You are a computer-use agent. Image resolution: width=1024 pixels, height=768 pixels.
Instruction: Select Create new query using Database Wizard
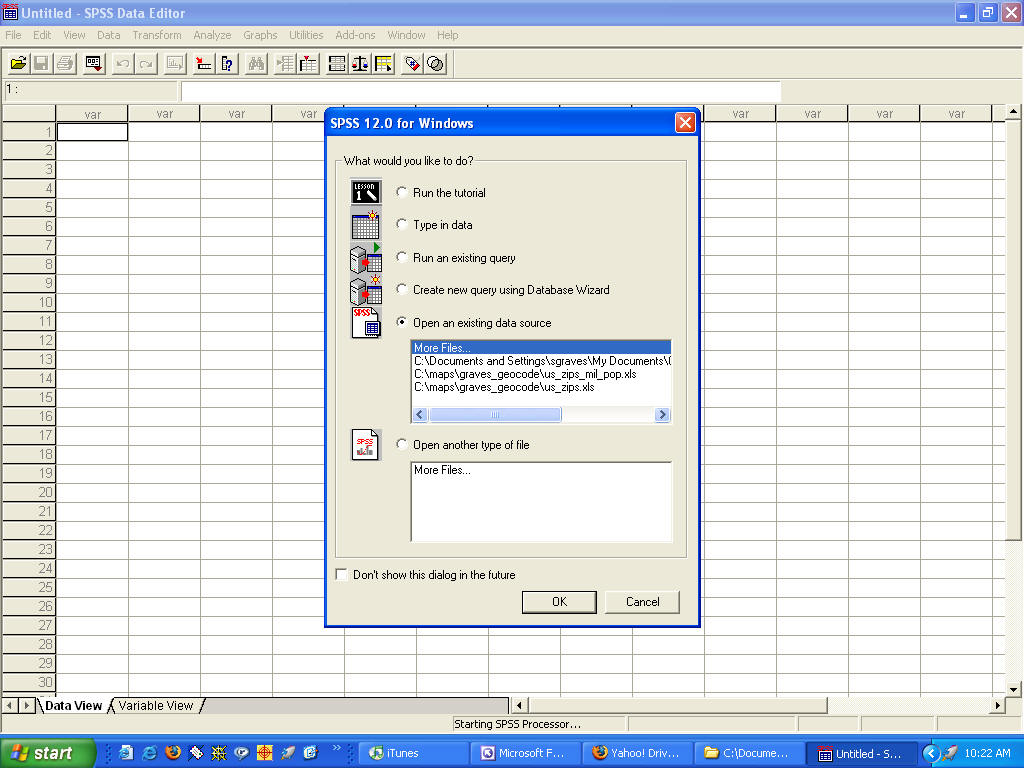503,289
